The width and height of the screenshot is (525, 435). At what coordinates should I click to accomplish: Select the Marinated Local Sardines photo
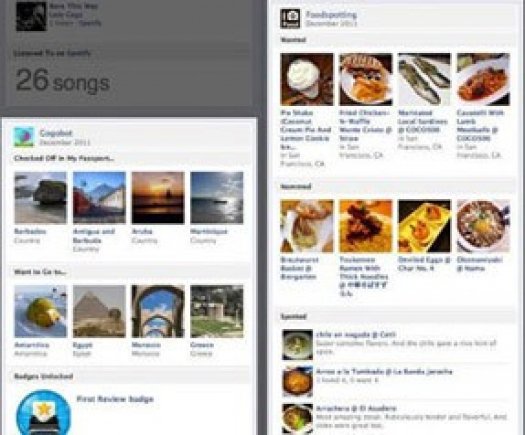[x=424, y=79]
